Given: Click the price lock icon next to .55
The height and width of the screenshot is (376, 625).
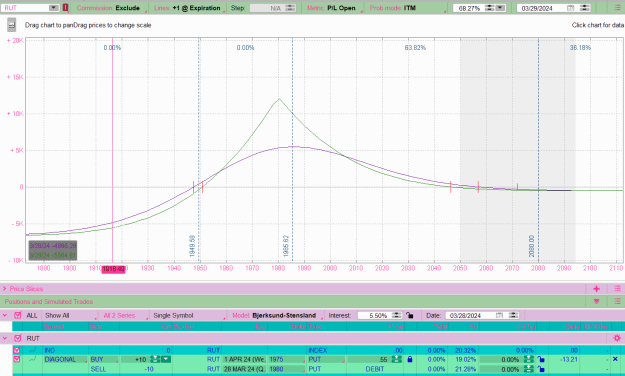Looking at the screenshot, I should tap(409, 359).
